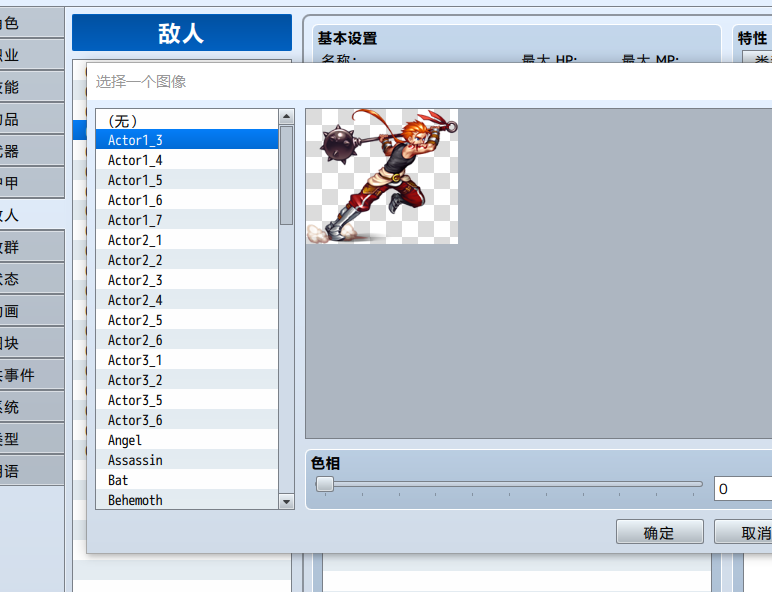
Task: Click the image list scroll-down arrow
Action: (286, 502)
